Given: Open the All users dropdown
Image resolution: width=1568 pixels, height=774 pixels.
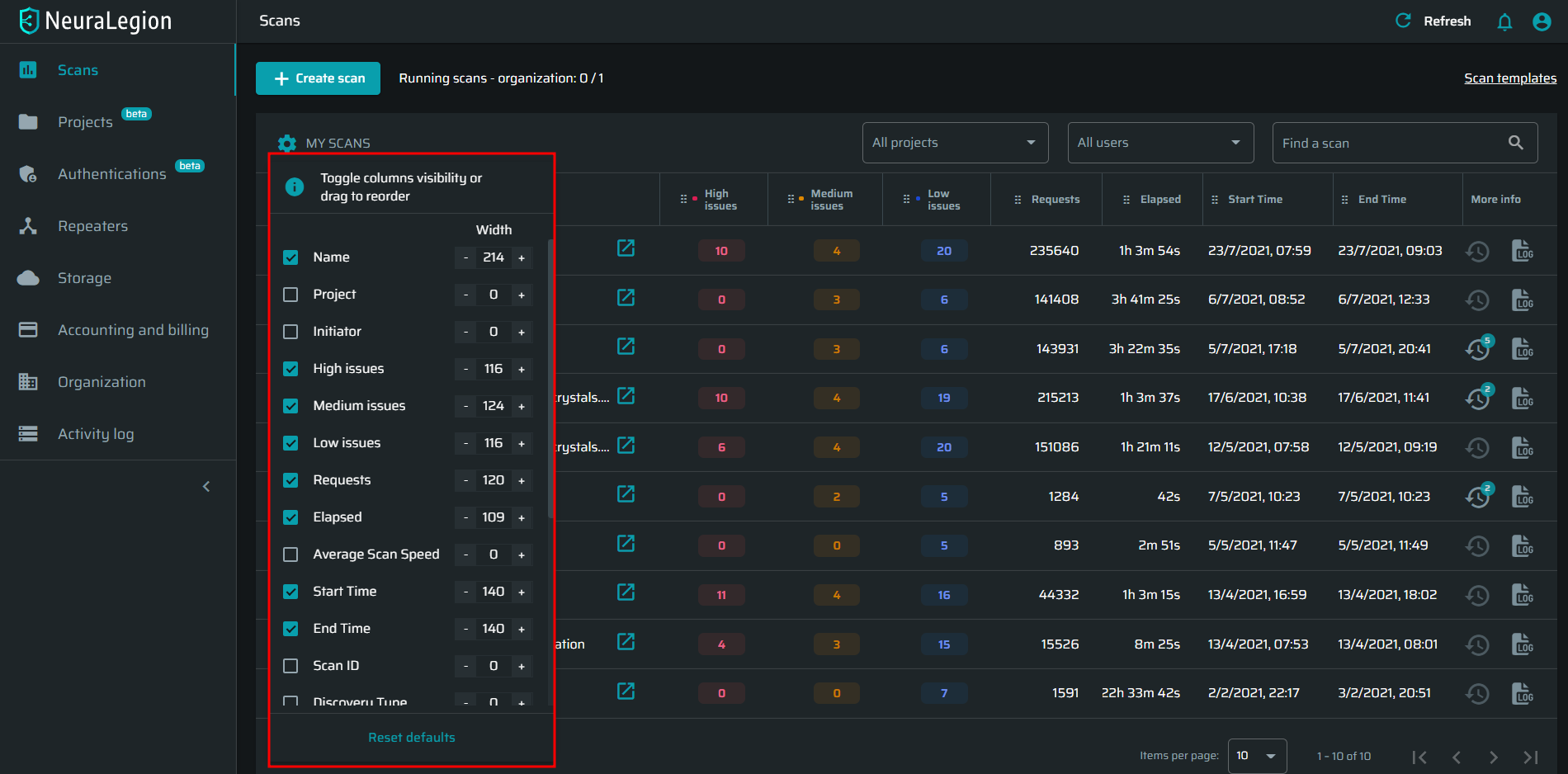Looking at the screenshot, I should (x=1160, y=143).
